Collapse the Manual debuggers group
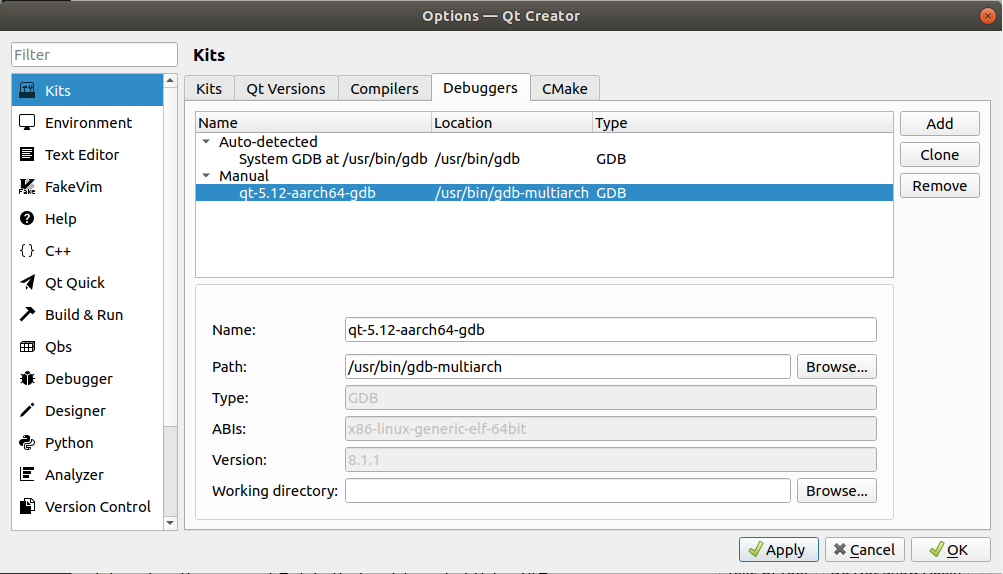The image size is (1003, 574). [207, 176]
